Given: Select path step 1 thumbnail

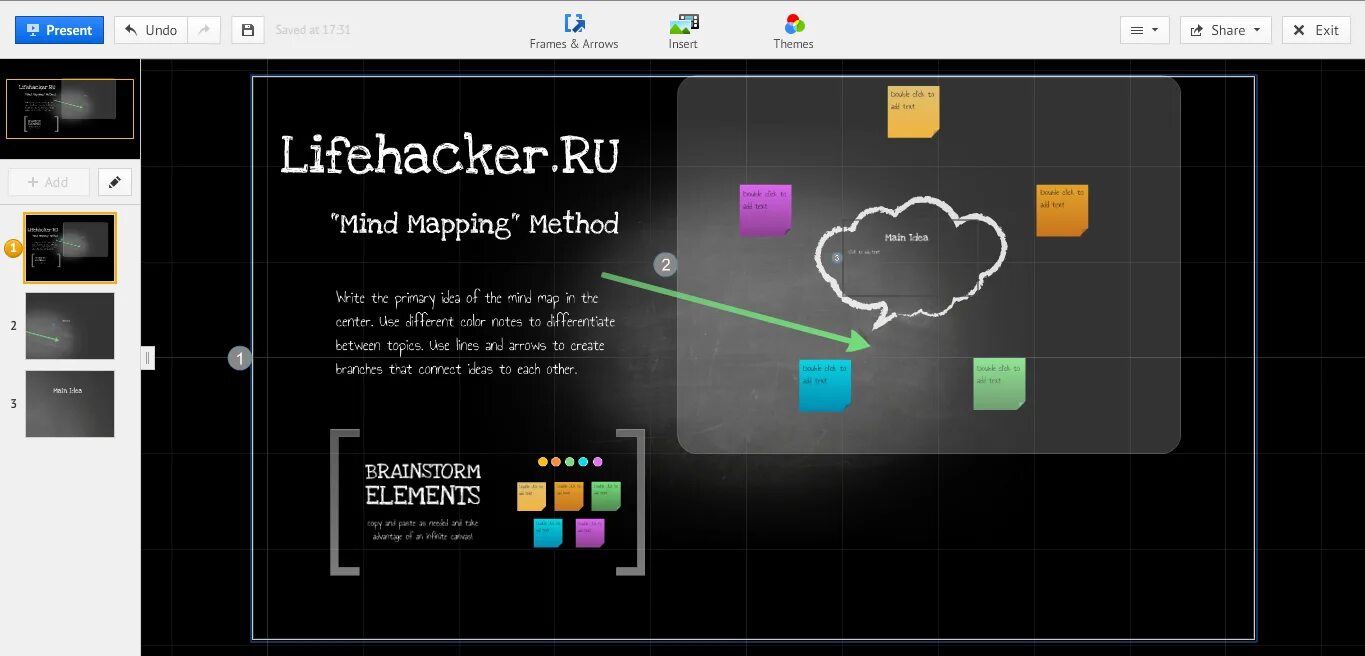Looking at the screenshot, I should pyautogui.click(x=70, y=248).
